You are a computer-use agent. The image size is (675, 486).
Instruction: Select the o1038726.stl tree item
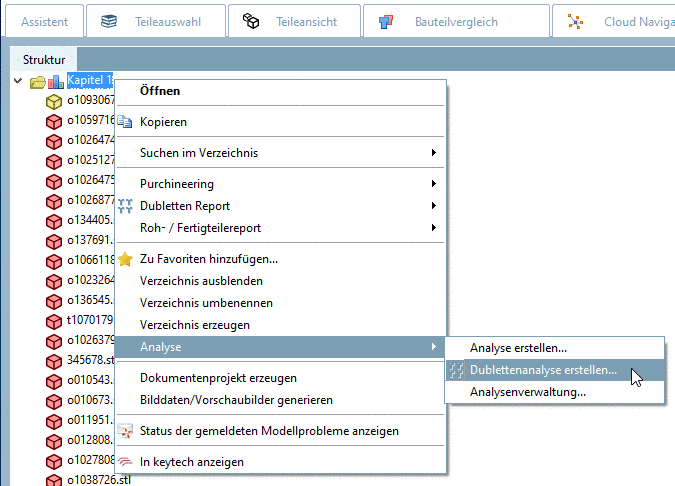(x=98, y=481)
